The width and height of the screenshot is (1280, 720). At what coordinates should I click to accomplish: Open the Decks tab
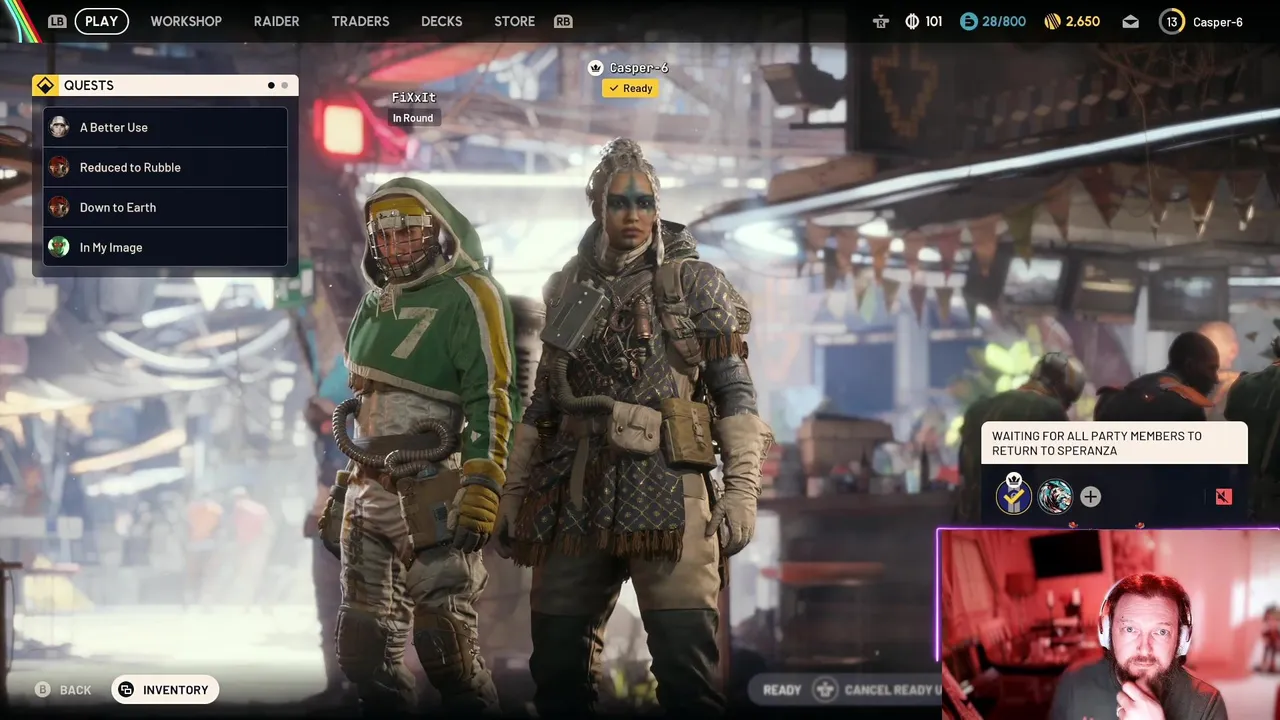pos(441,21)
